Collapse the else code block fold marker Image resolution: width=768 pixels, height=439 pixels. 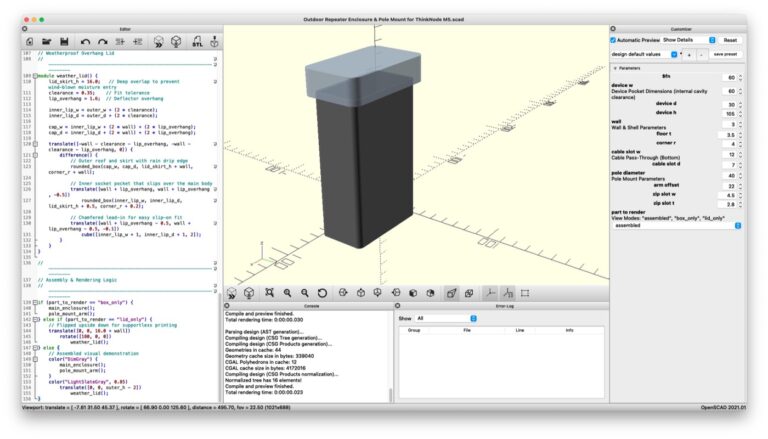pos(36,348)
